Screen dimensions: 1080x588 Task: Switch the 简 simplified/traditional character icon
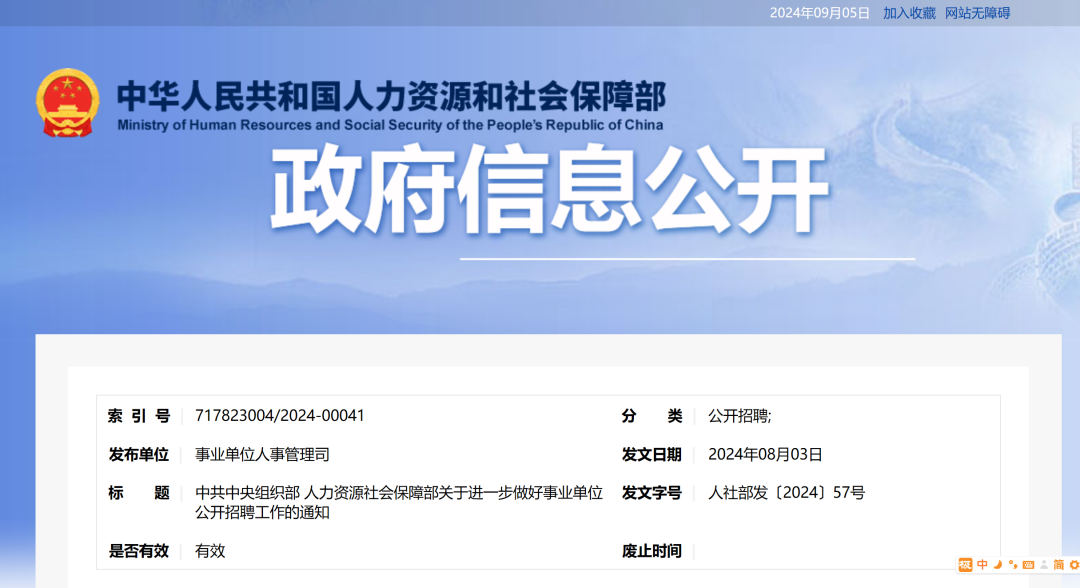pyautogui.click(x=1058, y=565)
